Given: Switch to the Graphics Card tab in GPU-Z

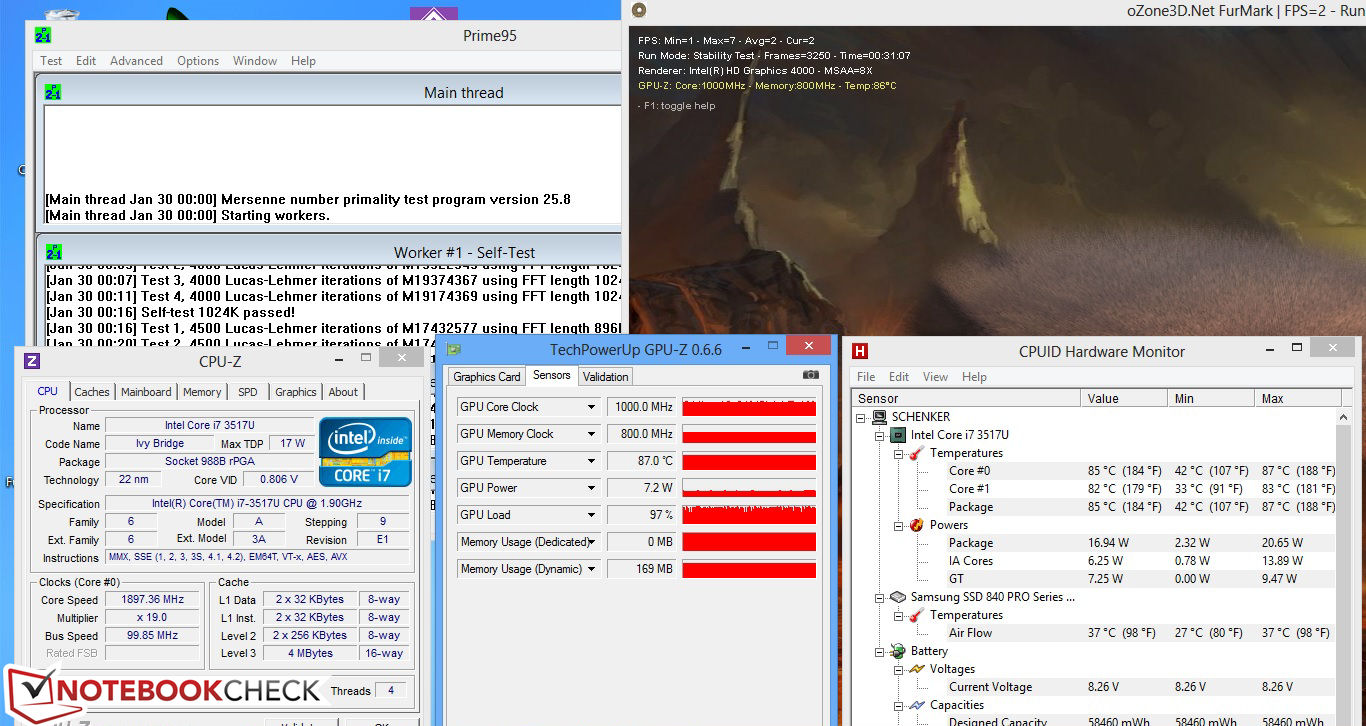Looking at the screenshot, I should pyautogui.click(x=487, y=377).
